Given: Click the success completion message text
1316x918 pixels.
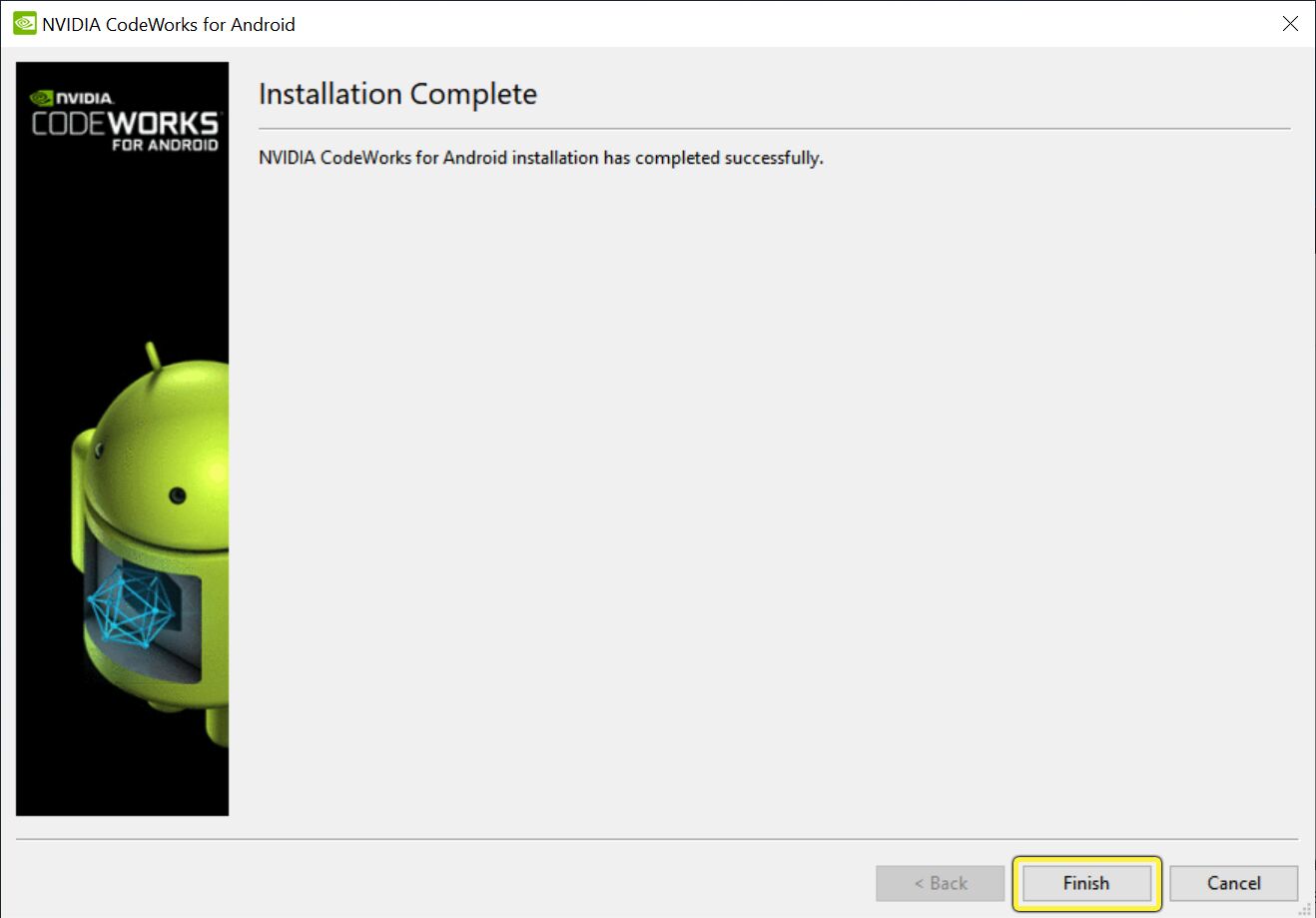Looking at the screenshot, I should (540, 157).
